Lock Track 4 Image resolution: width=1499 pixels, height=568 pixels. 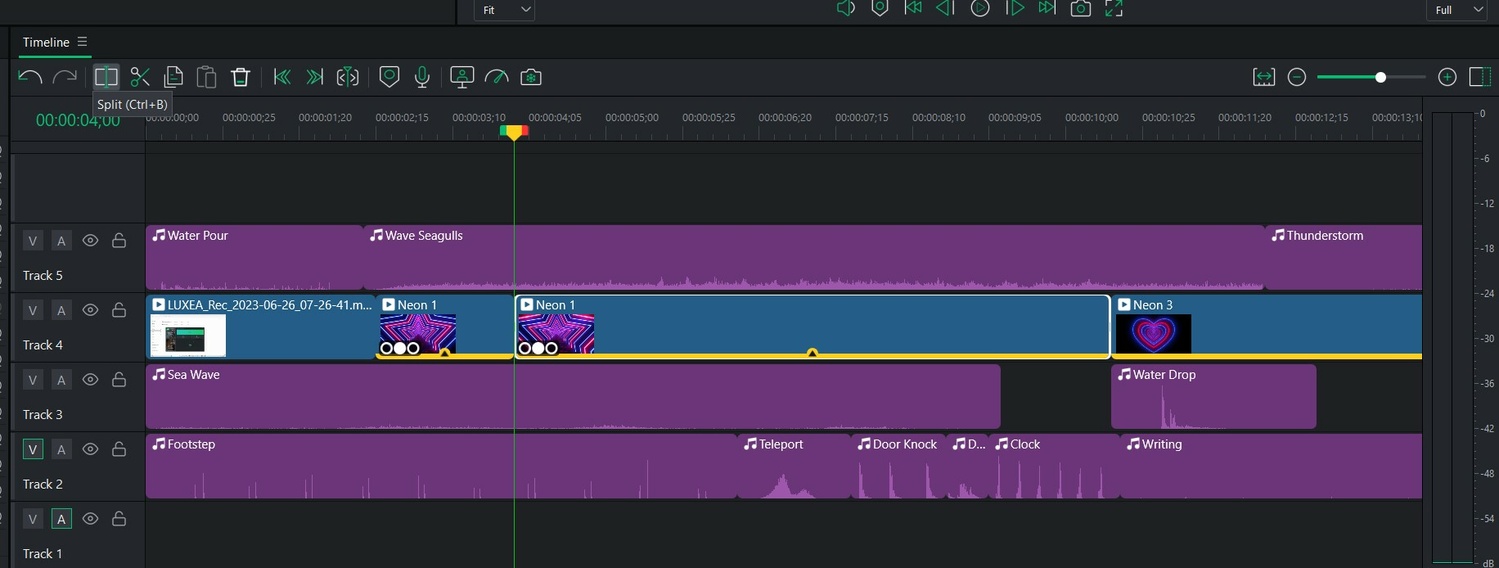(119, 310)
